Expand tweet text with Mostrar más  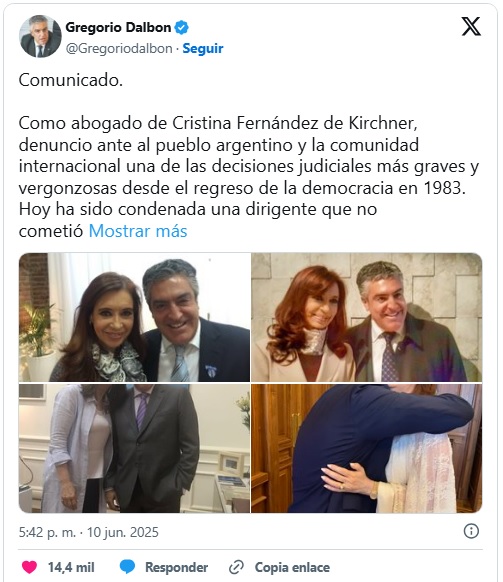coord(138,231)
